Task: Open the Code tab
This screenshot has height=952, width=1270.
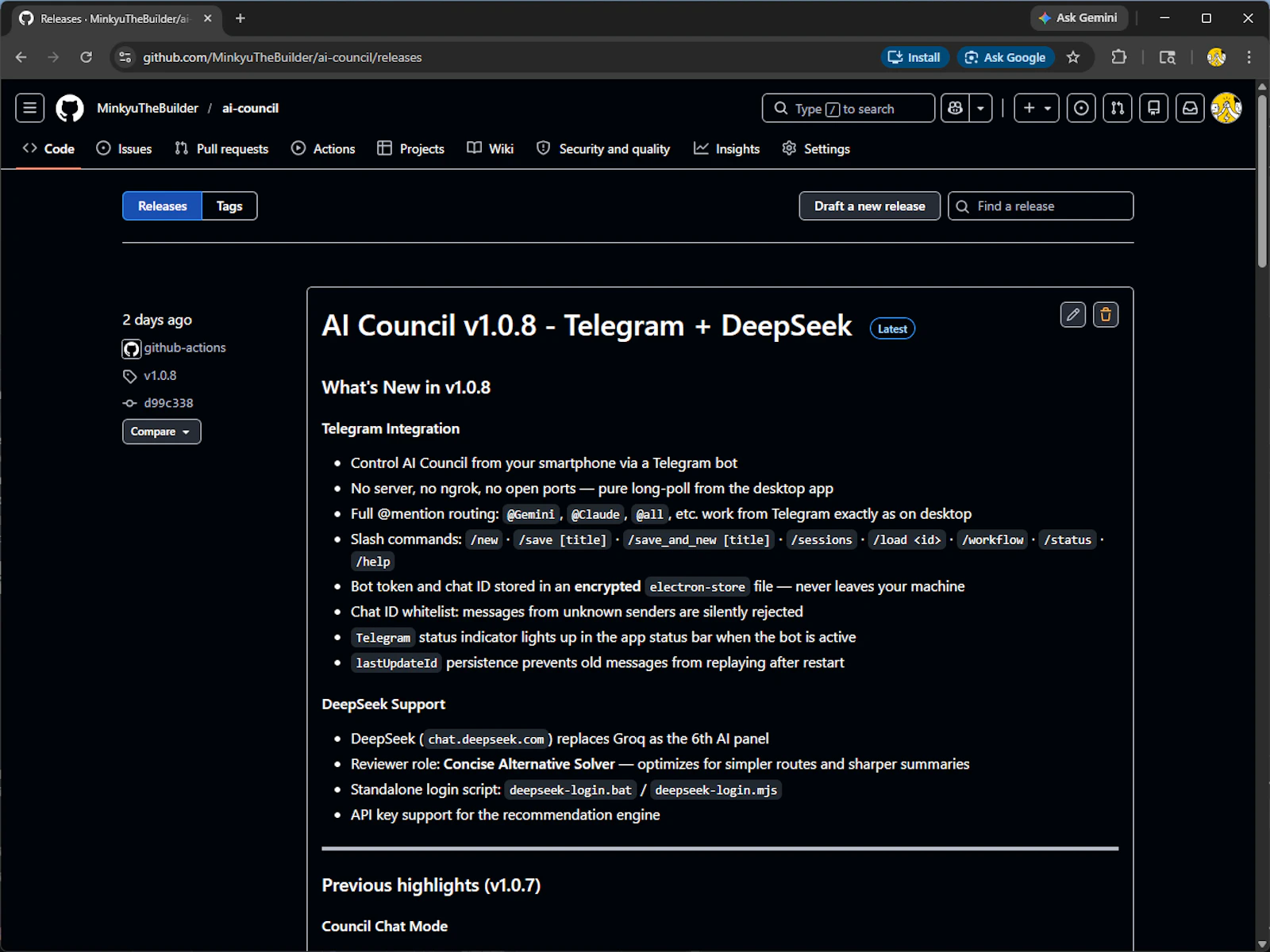Action: (x=48, y=148)
